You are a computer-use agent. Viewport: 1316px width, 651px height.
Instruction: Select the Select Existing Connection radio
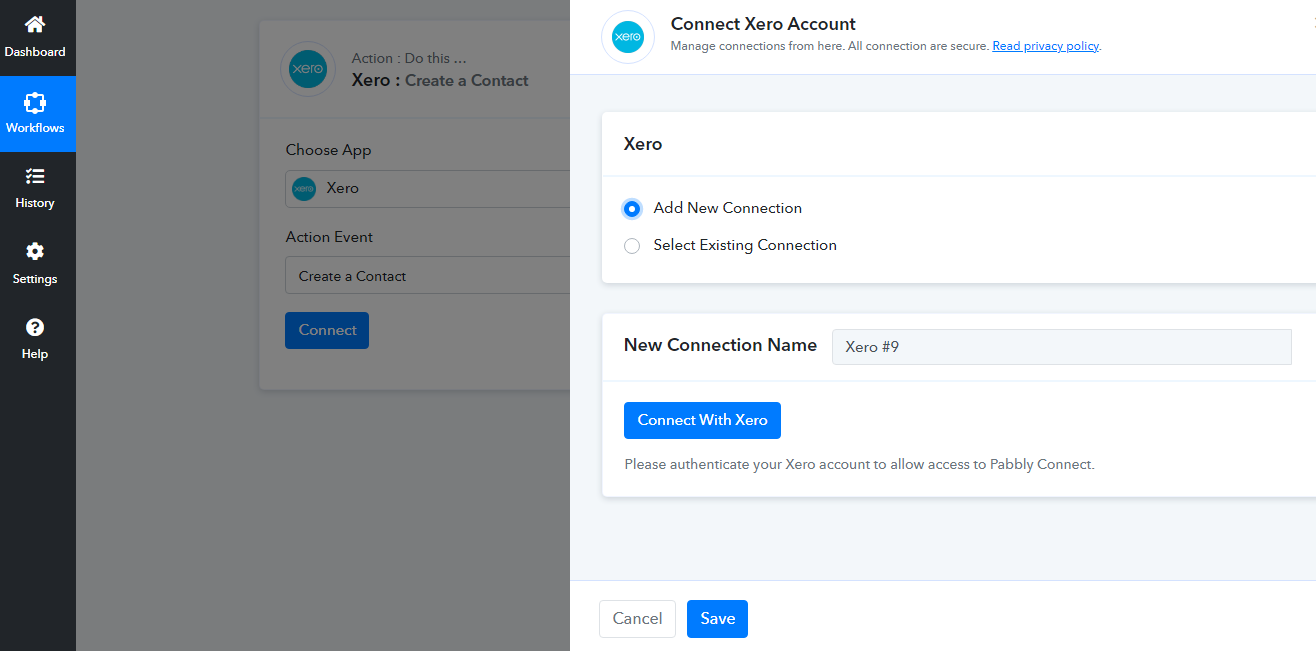632,246
